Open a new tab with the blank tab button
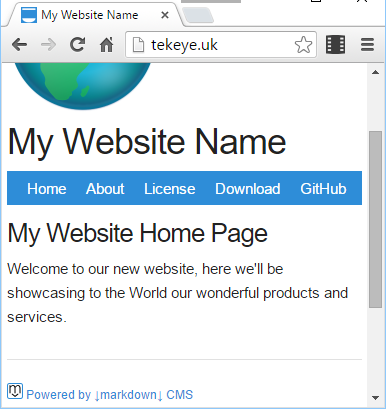The image size is (386, 409). [199, 15]
